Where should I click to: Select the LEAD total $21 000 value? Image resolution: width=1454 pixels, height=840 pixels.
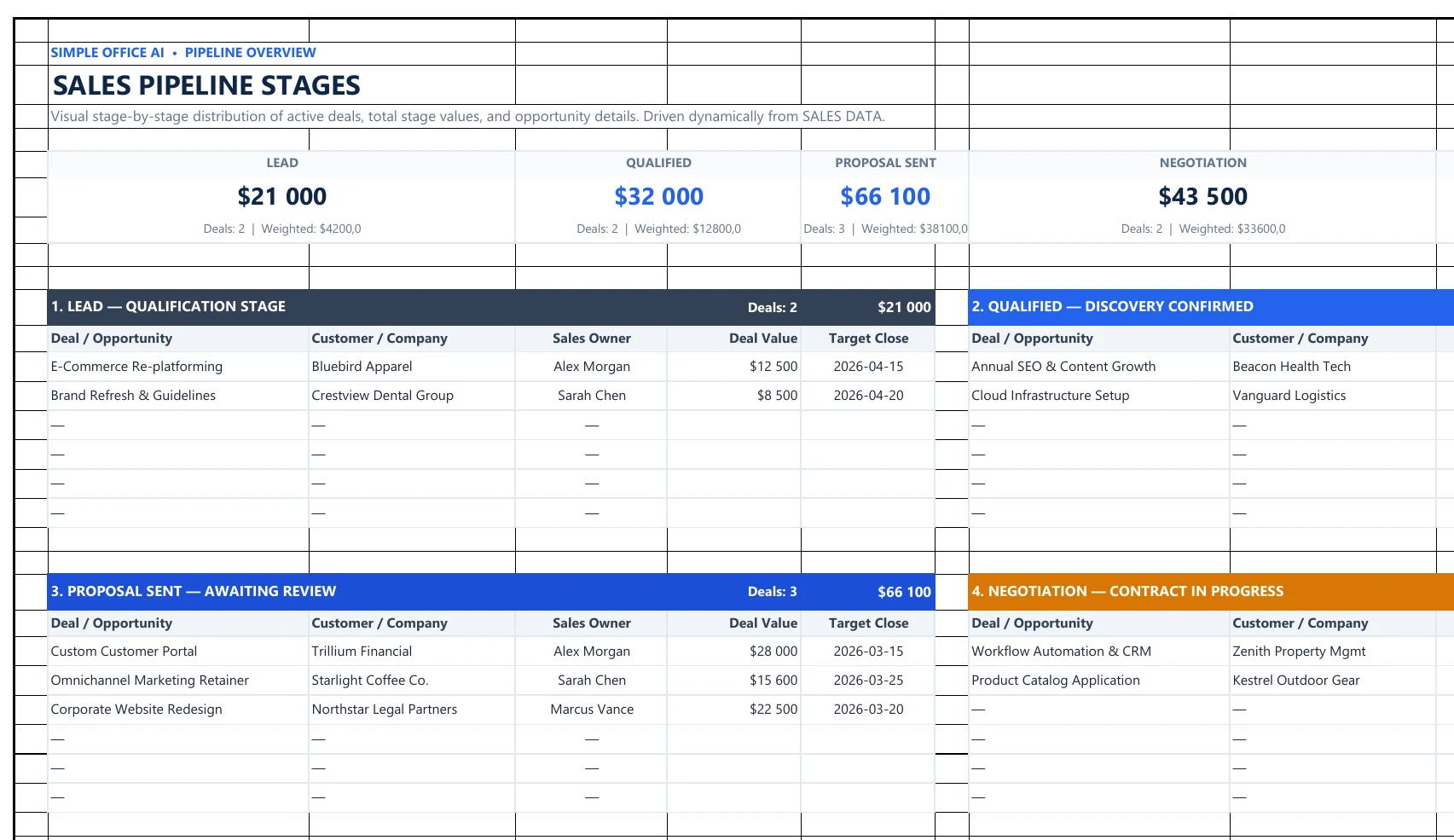point(282,197)
